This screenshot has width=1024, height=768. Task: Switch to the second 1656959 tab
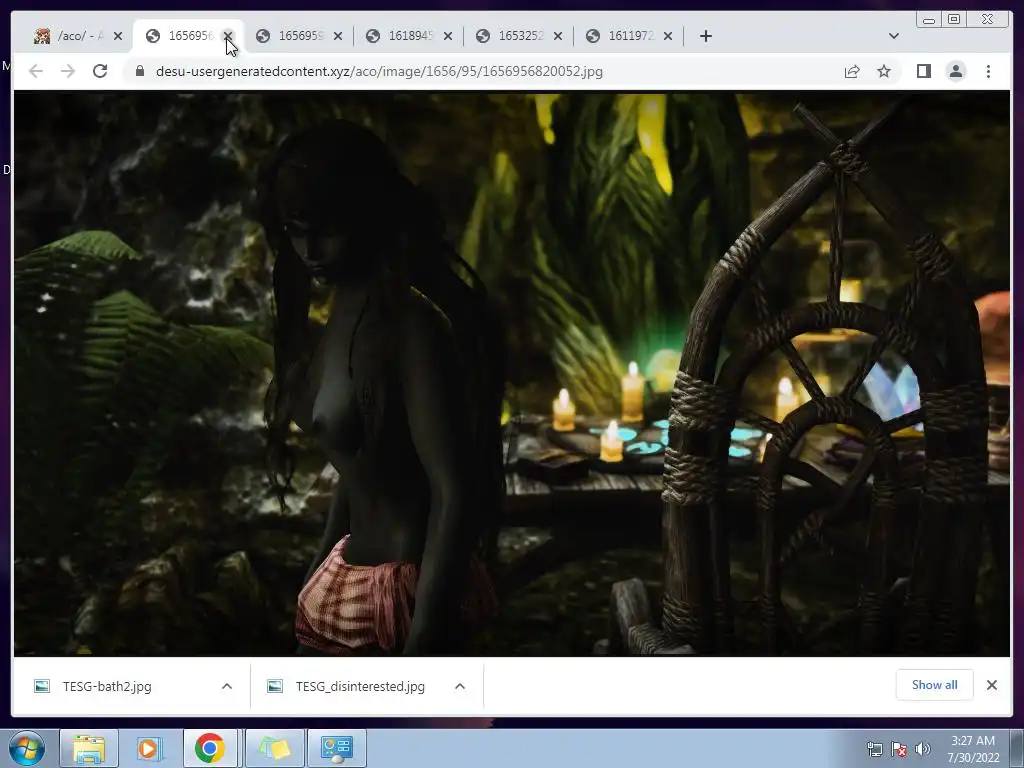pyautogui.click(x=291, y=36)
